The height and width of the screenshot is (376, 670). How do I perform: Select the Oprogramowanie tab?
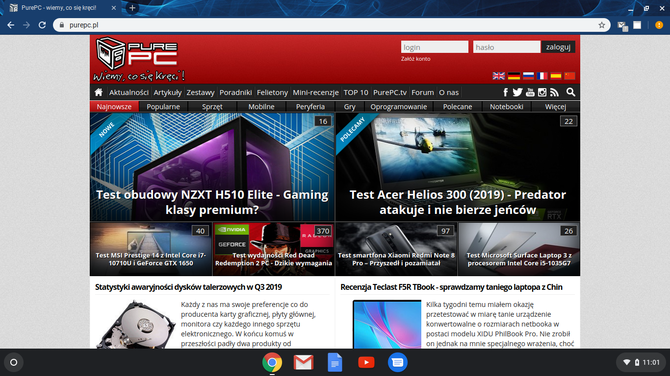(399, 106)
